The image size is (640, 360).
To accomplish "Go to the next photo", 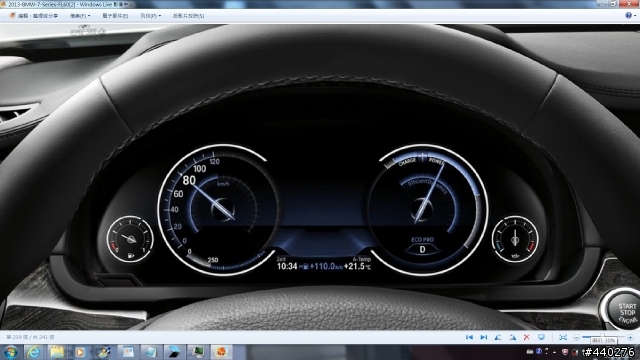I will 484,337.
